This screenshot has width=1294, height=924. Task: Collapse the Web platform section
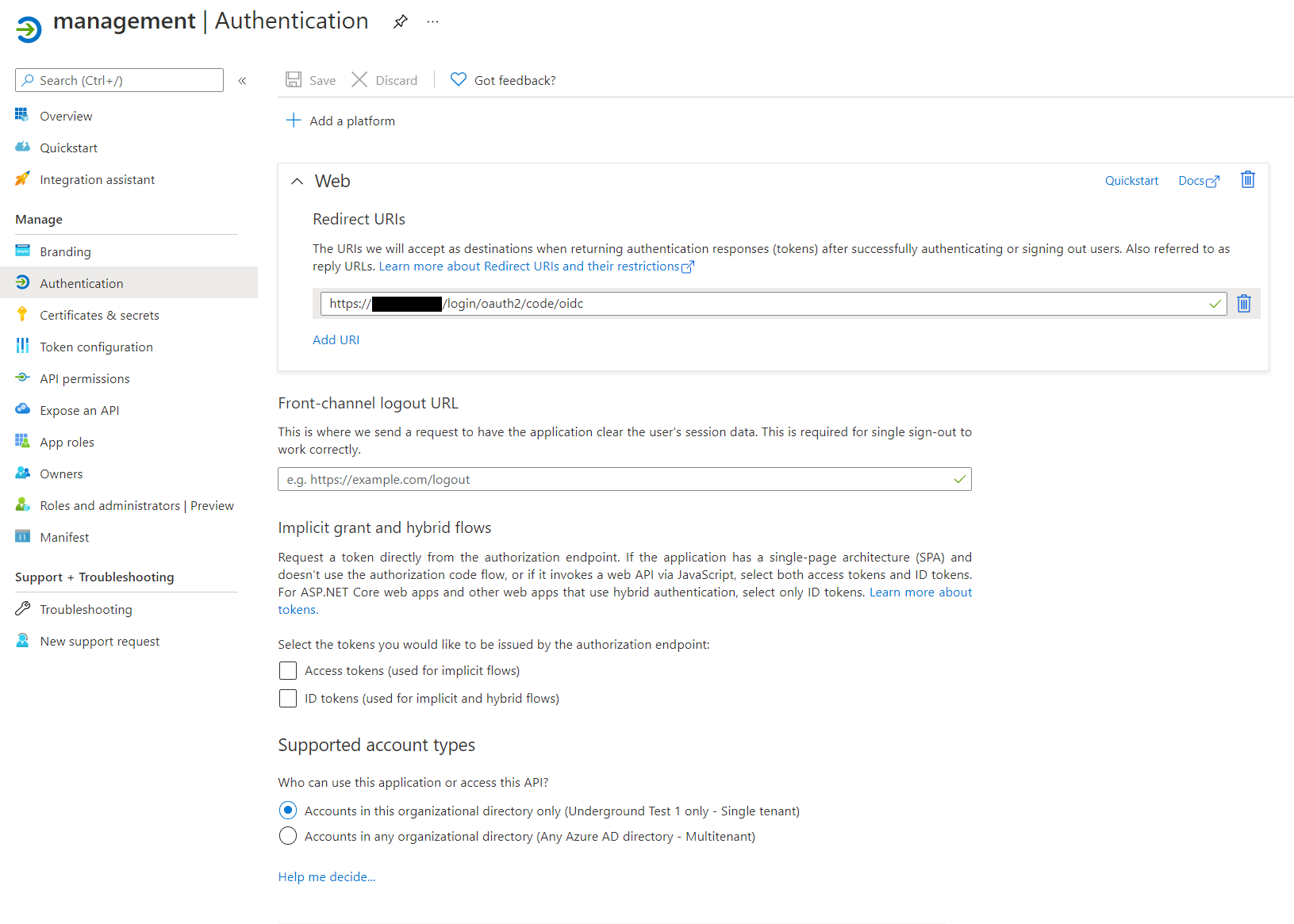click(297, 182)
